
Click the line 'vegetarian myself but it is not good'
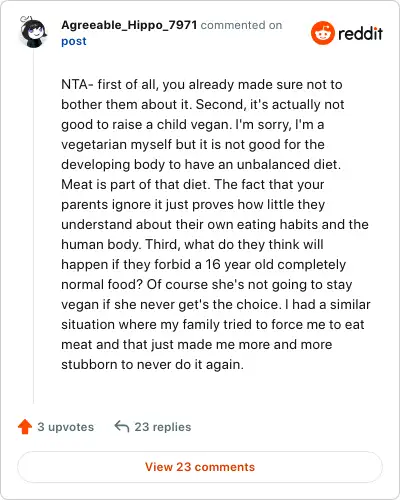pos(193,145)
